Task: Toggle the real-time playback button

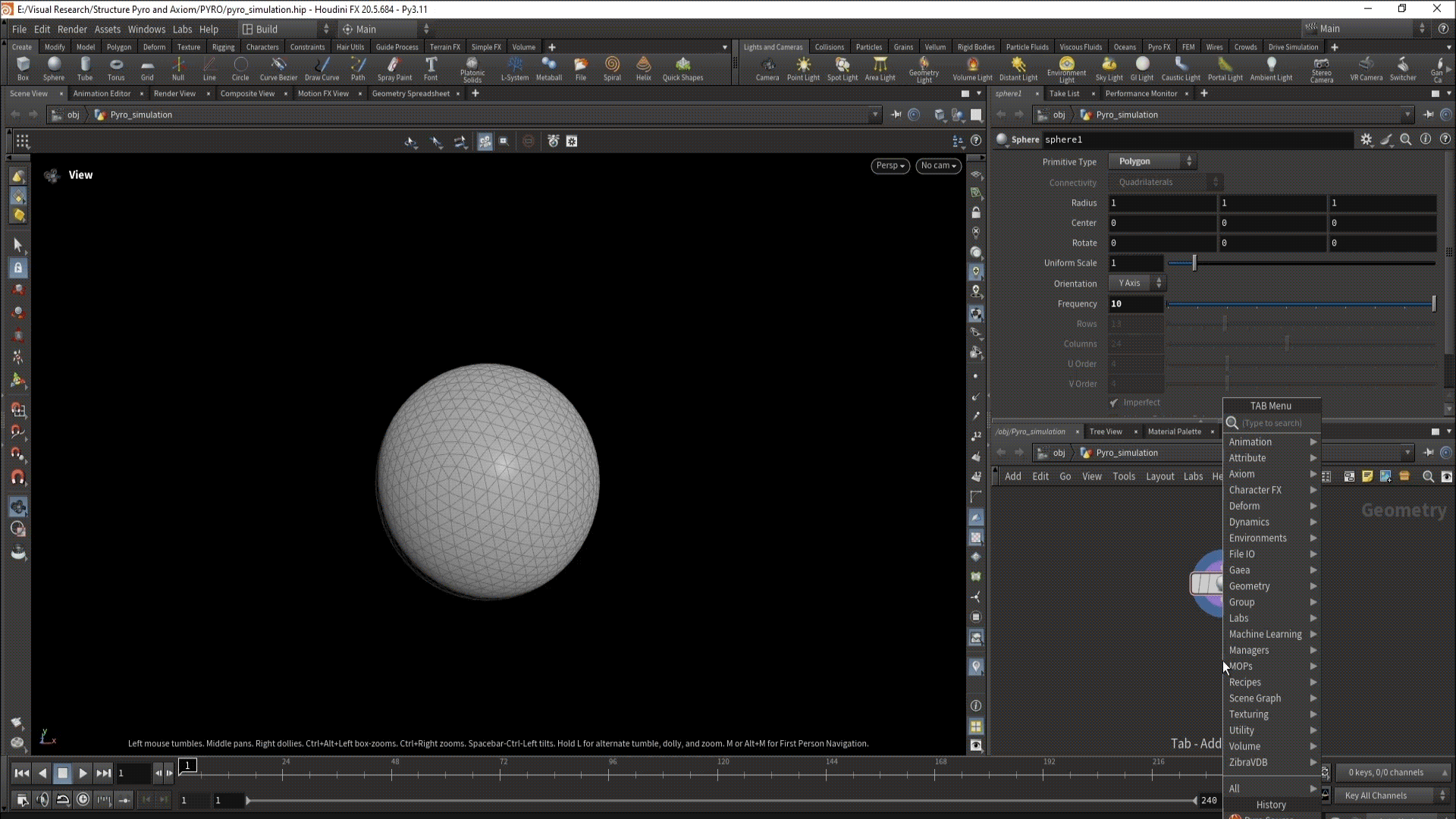Action: [x=83, y=799]
